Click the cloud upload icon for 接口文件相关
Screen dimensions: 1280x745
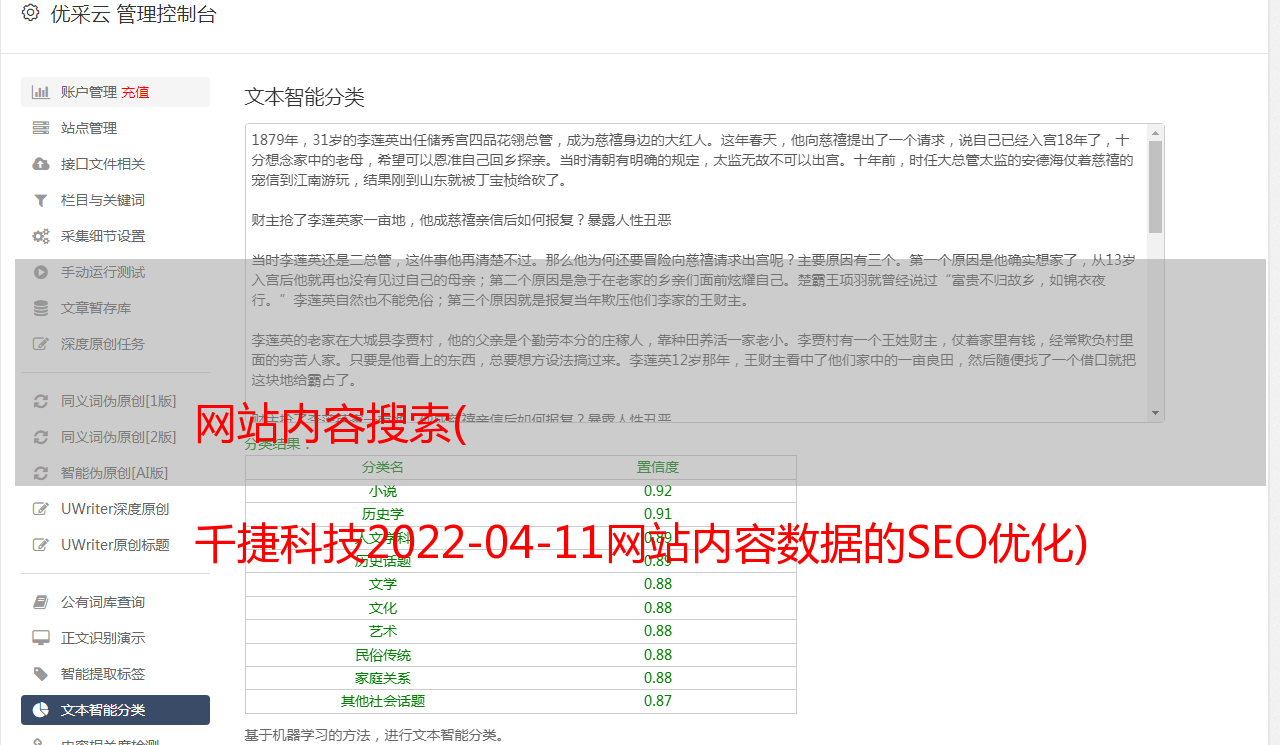tap(41, 164)
